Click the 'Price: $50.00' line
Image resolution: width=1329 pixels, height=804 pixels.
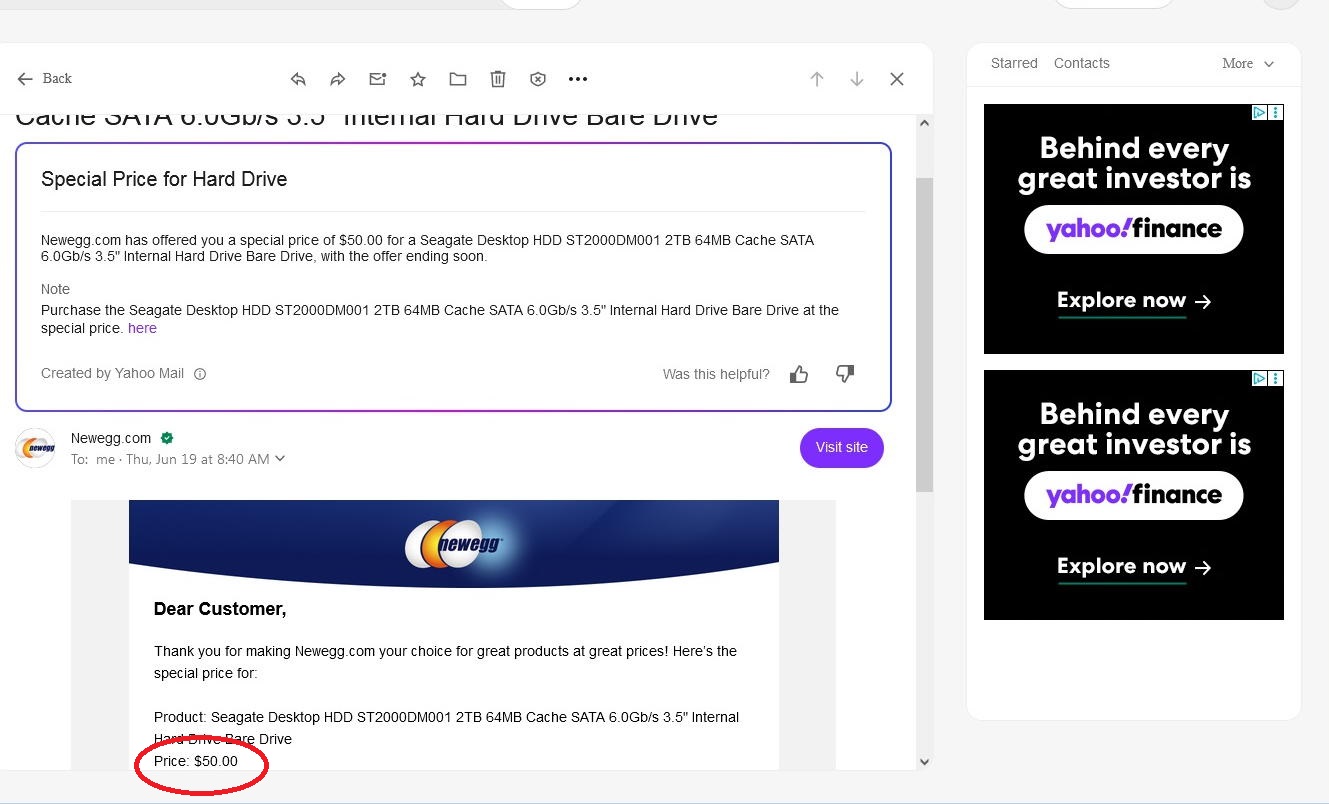click(196, 761)
